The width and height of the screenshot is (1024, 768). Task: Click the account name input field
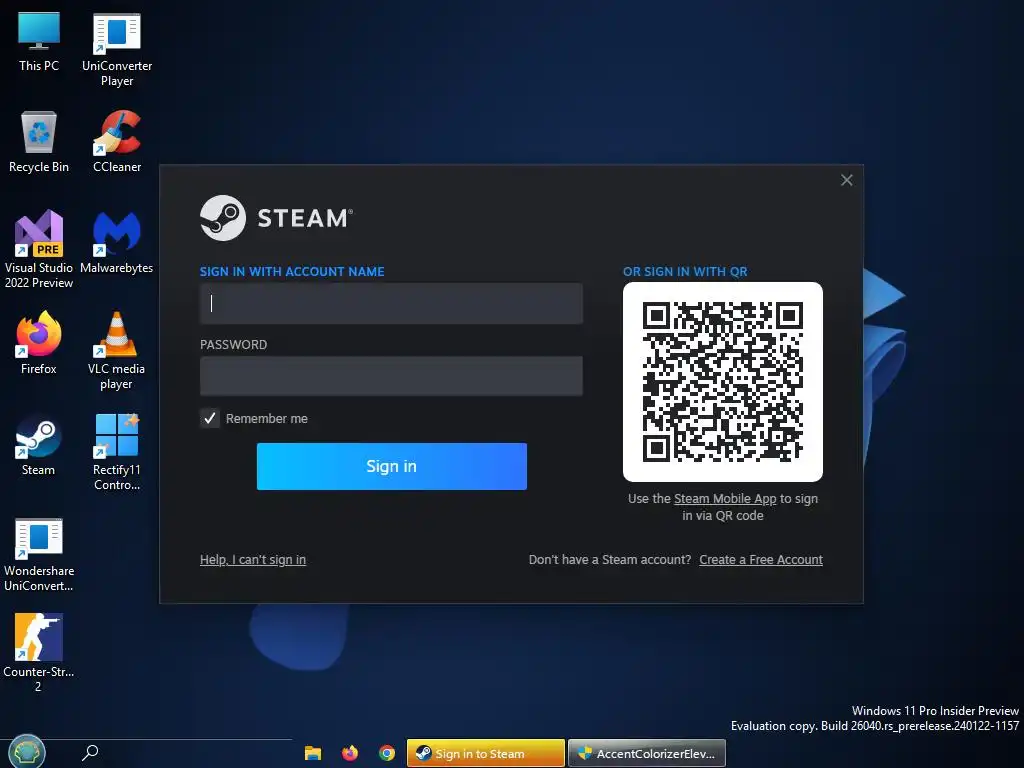point(391,303)
